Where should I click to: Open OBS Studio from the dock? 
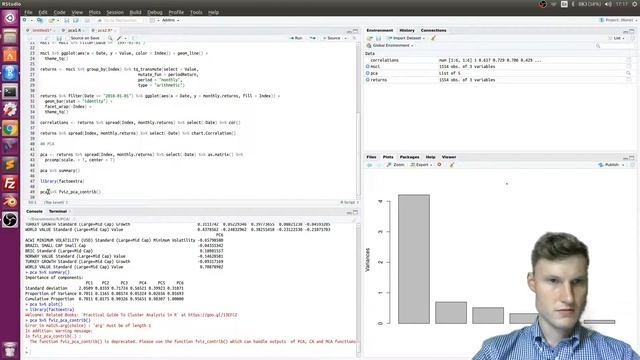click(10, 220)
